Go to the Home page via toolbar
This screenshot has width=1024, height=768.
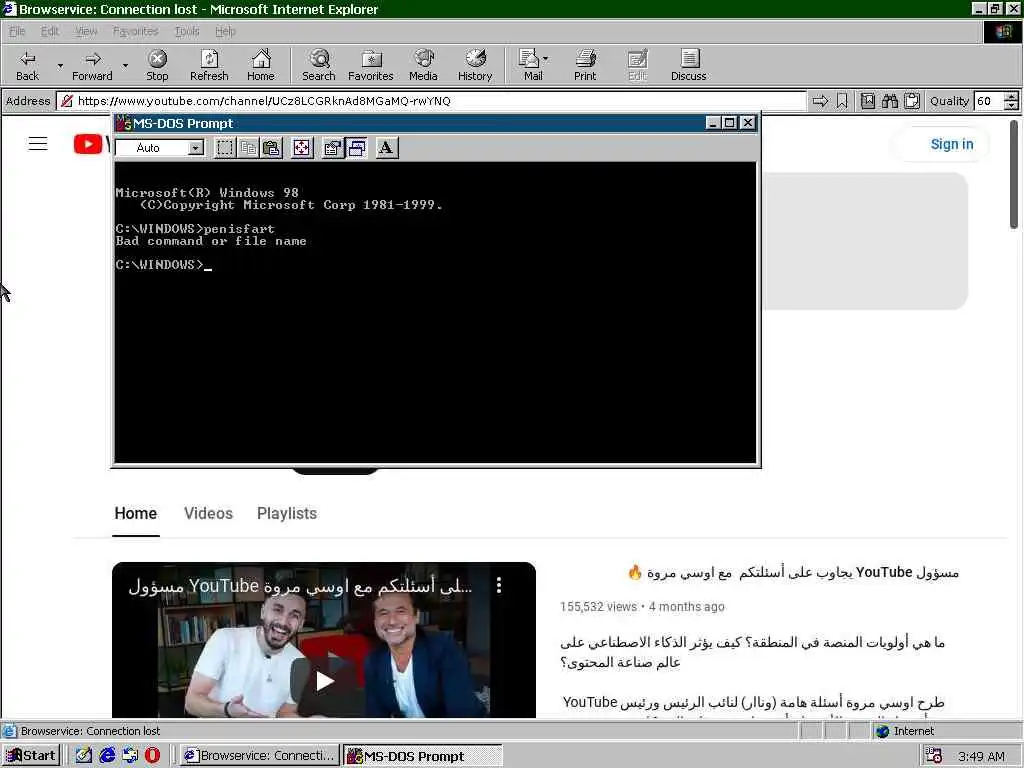coord(261,65)
